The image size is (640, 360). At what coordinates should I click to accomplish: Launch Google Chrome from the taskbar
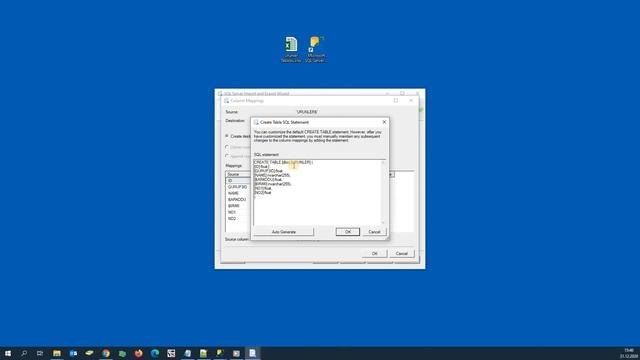(x=106, y=353)
